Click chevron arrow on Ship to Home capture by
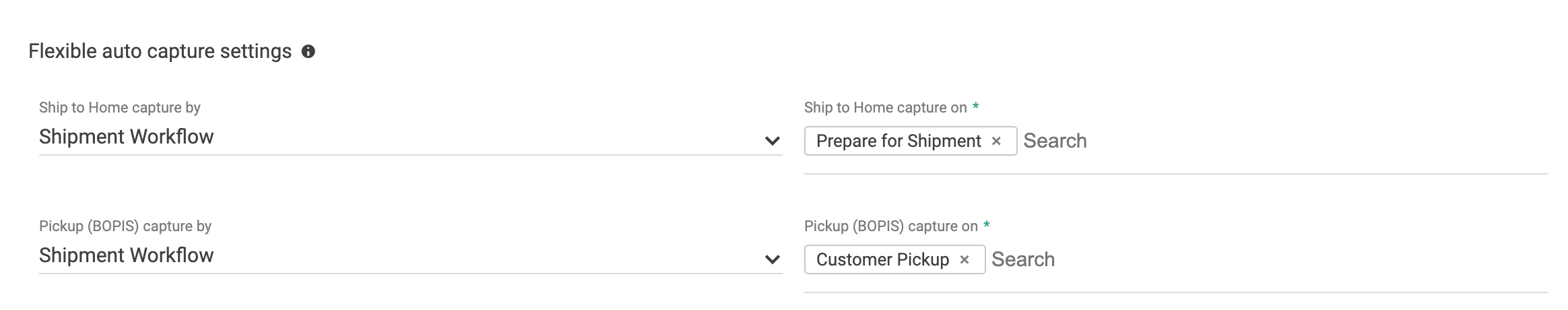Viewport: 1568px width, 310px height. [772, 141]
